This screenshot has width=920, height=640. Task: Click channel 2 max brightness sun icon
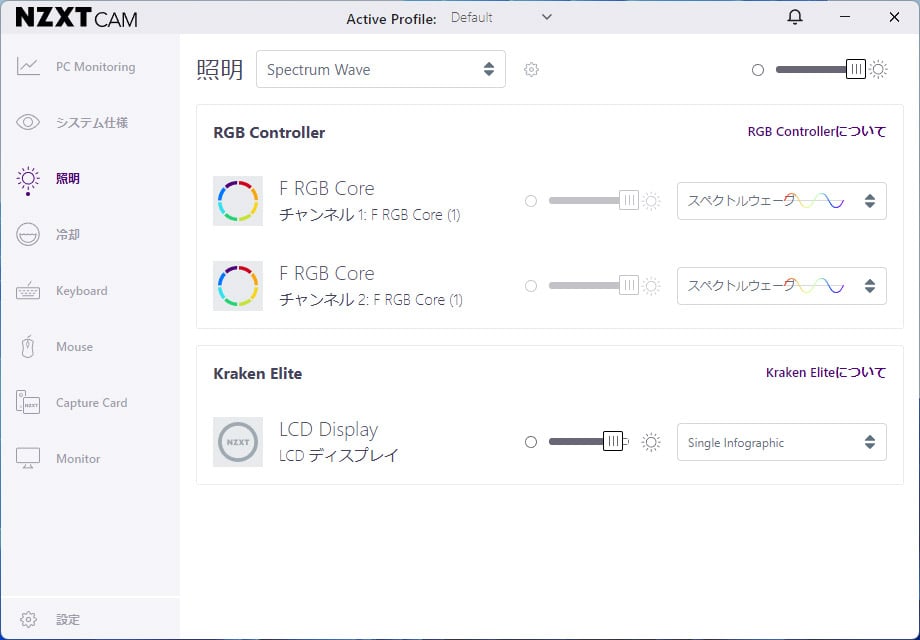point(651,286)
